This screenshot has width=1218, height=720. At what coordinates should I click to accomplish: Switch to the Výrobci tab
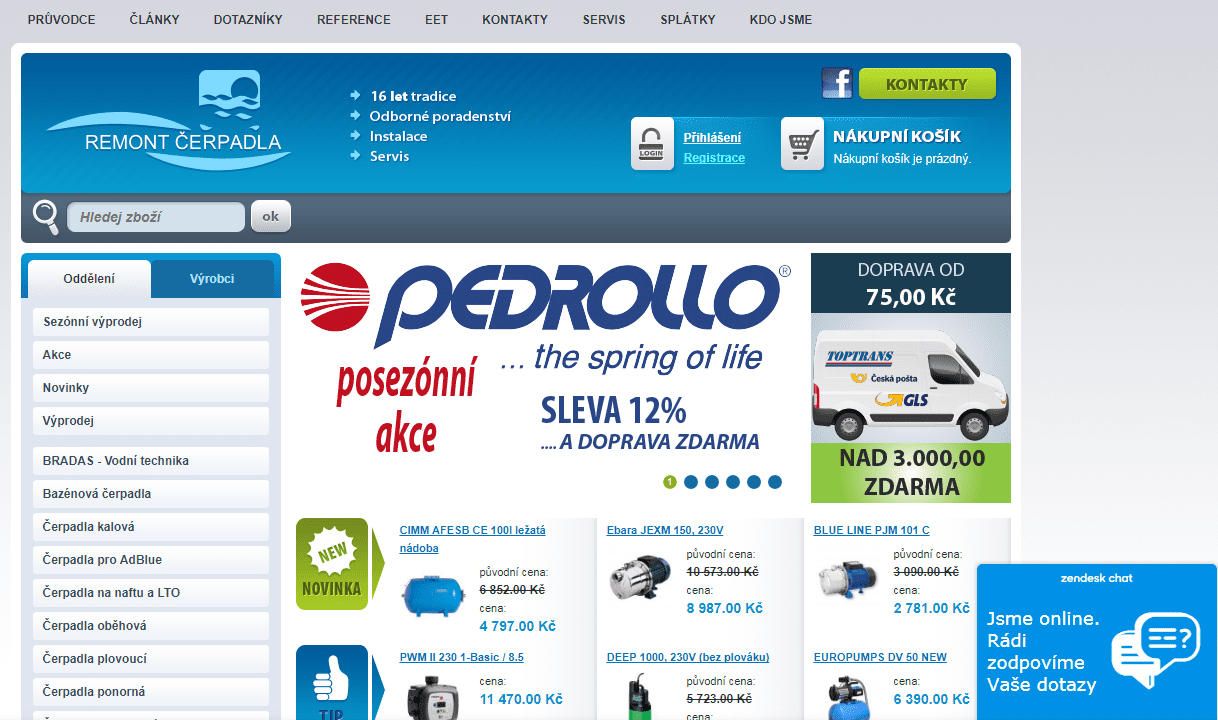(x=212, y=279)
